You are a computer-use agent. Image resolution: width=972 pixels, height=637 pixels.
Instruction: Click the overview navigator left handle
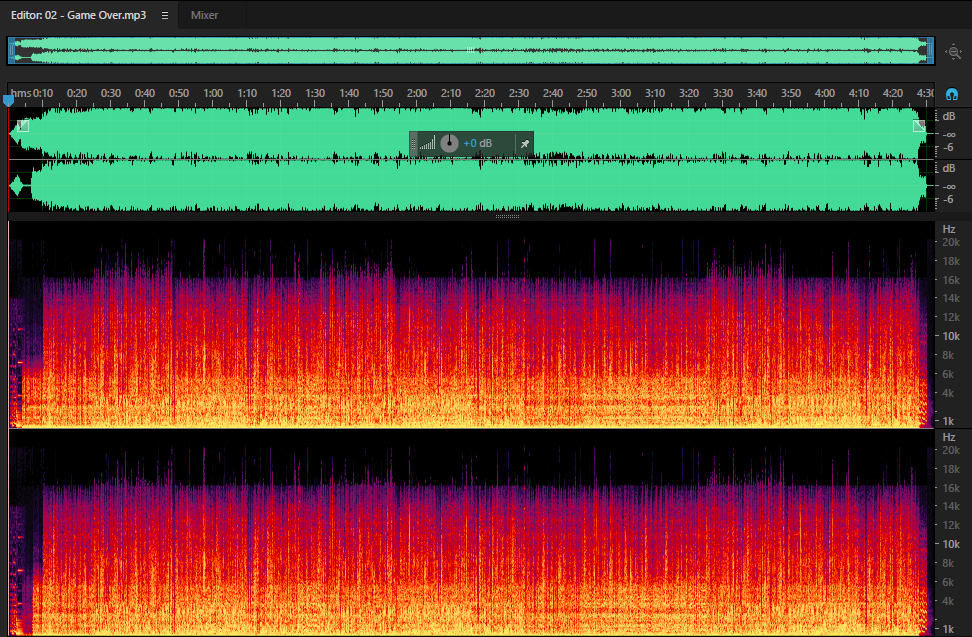pos(11,50)
